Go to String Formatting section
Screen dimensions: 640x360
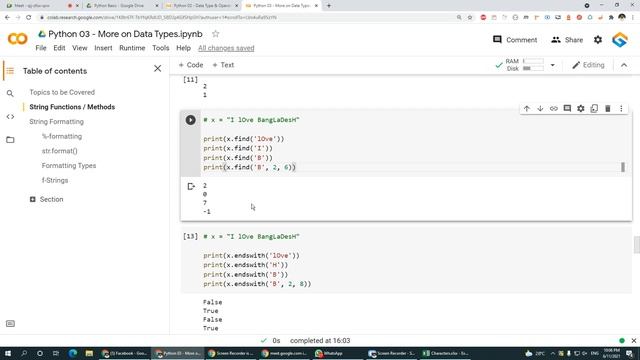(x=56, y=122)
